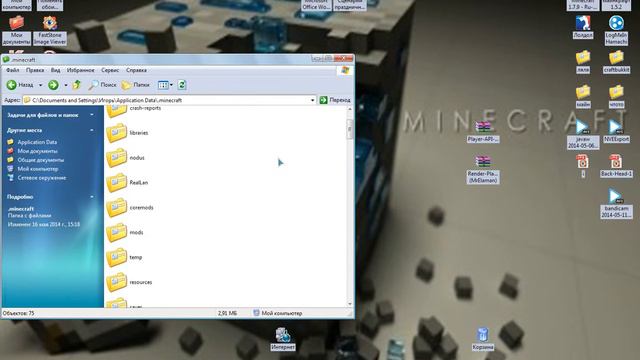Select the Render-Pla... (MrElaman) archive

pyautogui.click(x=483, y=169)
